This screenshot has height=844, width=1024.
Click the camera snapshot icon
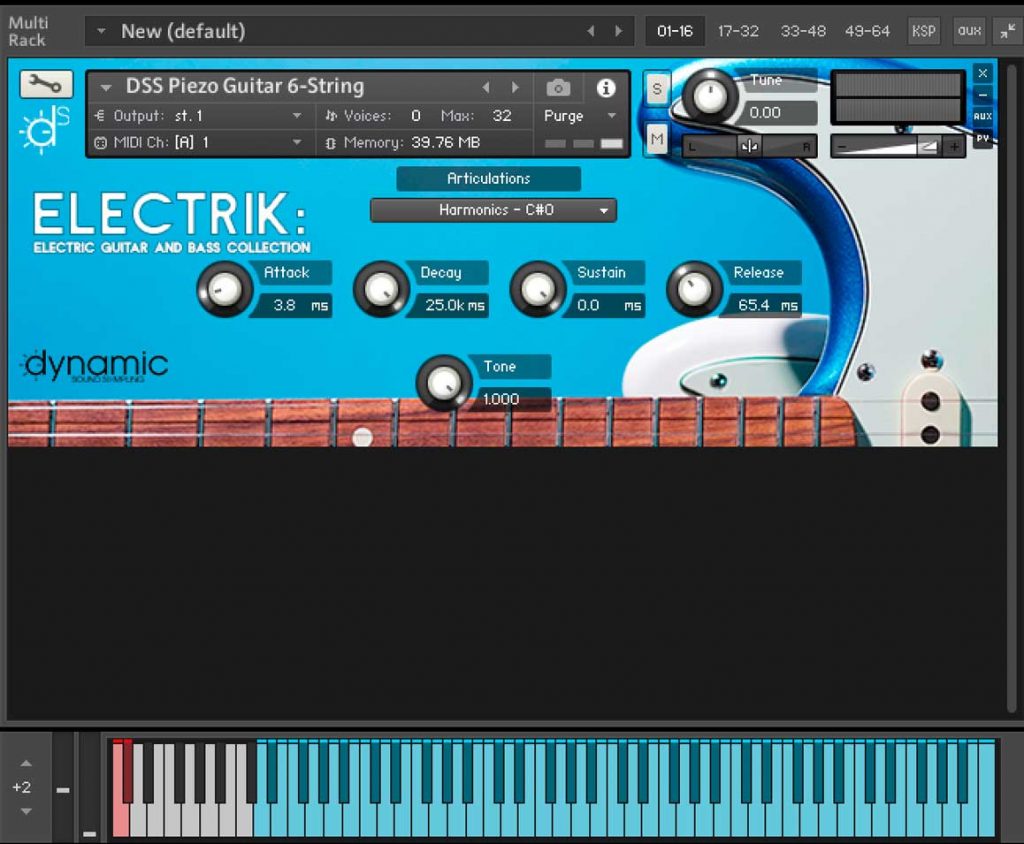558,88
